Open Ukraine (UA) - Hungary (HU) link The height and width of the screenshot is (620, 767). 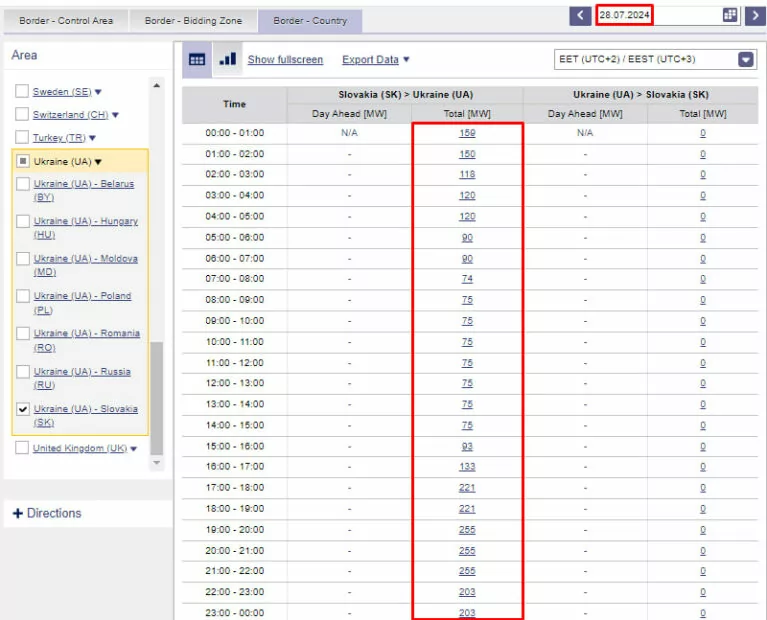pyautogui.click(x=86, y=228)
